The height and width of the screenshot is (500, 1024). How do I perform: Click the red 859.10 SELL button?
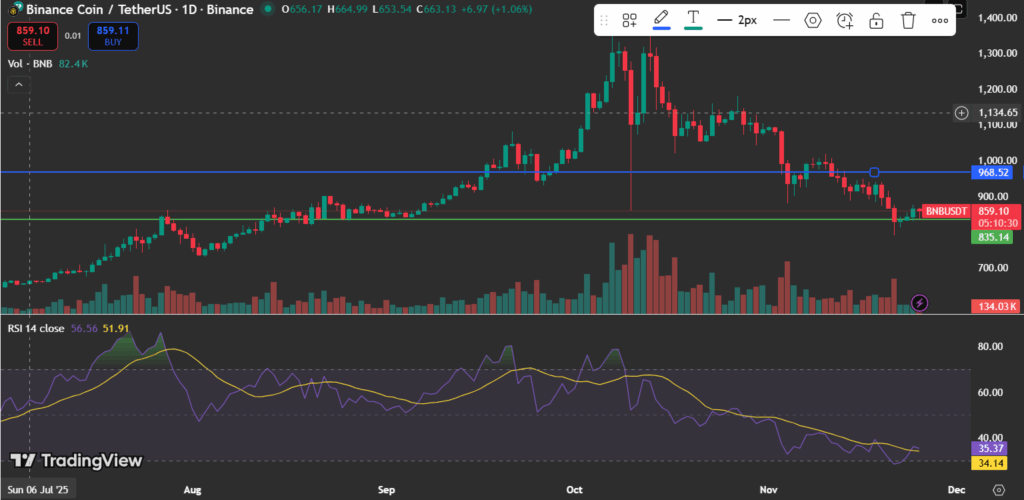click(33, 37)
